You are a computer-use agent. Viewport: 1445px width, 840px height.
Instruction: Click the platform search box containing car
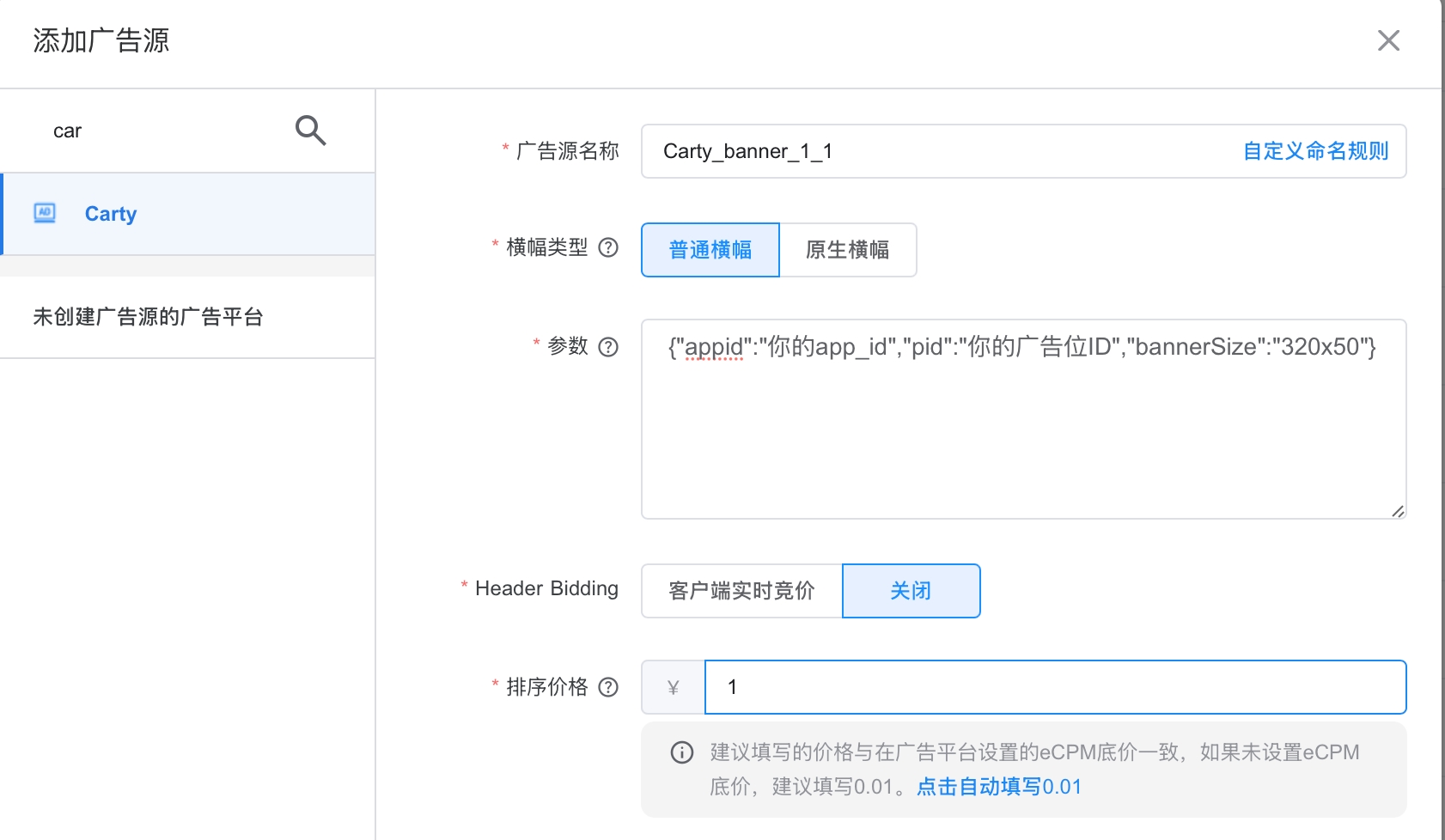tap(163, 131)
